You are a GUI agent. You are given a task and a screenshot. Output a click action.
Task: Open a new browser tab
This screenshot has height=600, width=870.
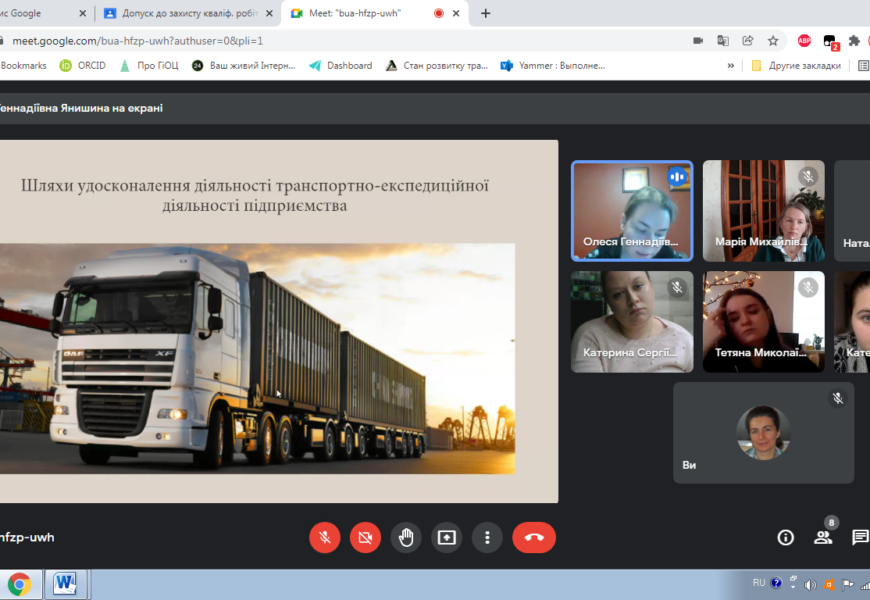486,13
